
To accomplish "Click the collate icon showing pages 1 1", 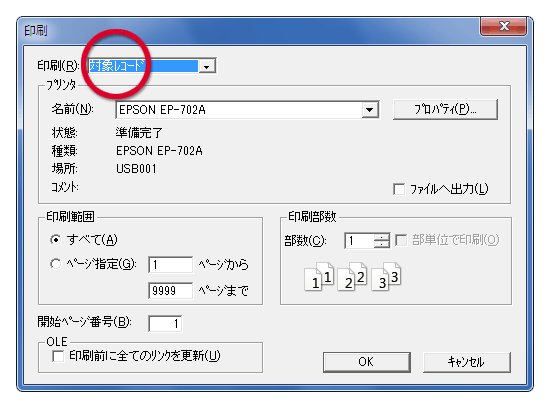I will 319,276.
